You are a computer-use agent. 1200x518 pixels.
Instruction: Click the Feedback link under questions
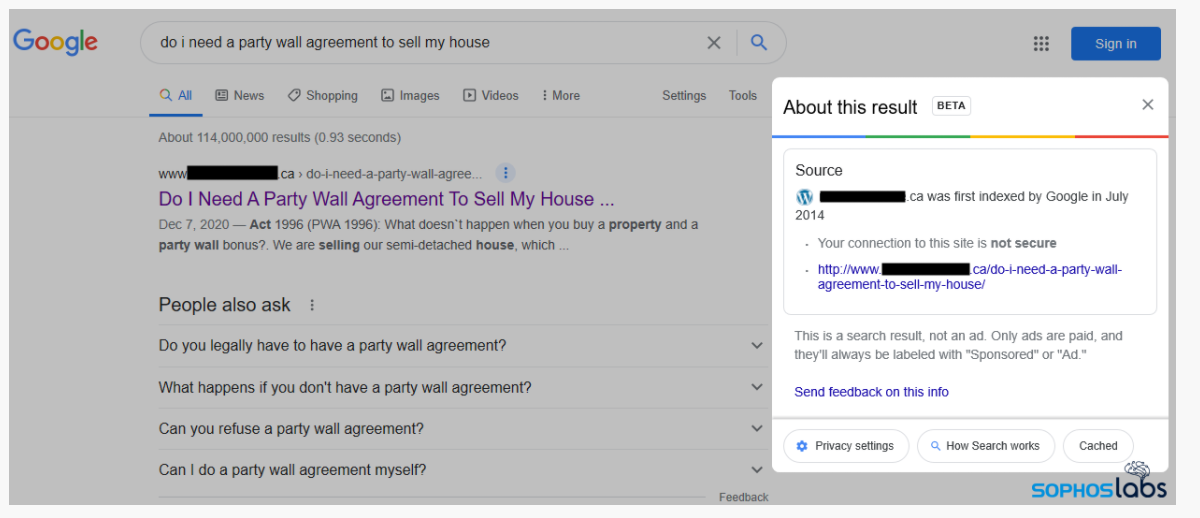[x=743, y=497]
